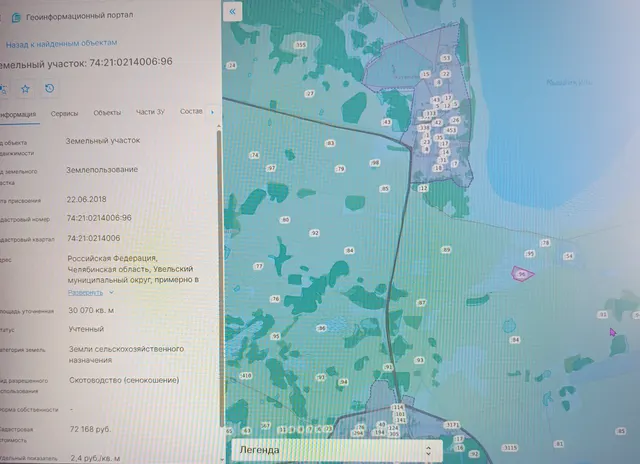Click the highlighted parcel :96 on map
The width and height of the screenshot is (640, 464).
(x=522, y=274)
